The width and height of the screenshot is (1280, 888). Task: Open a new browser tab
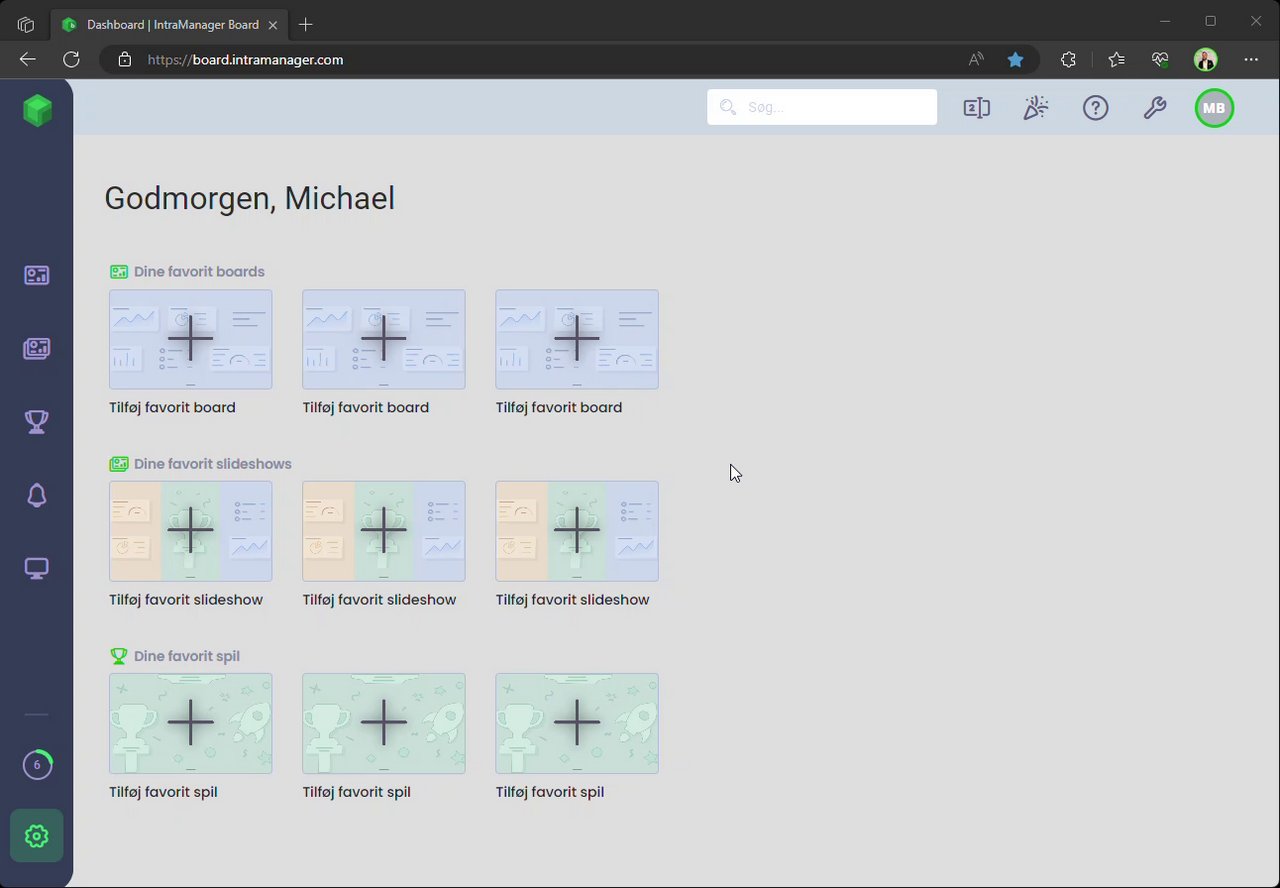point(306,24)
